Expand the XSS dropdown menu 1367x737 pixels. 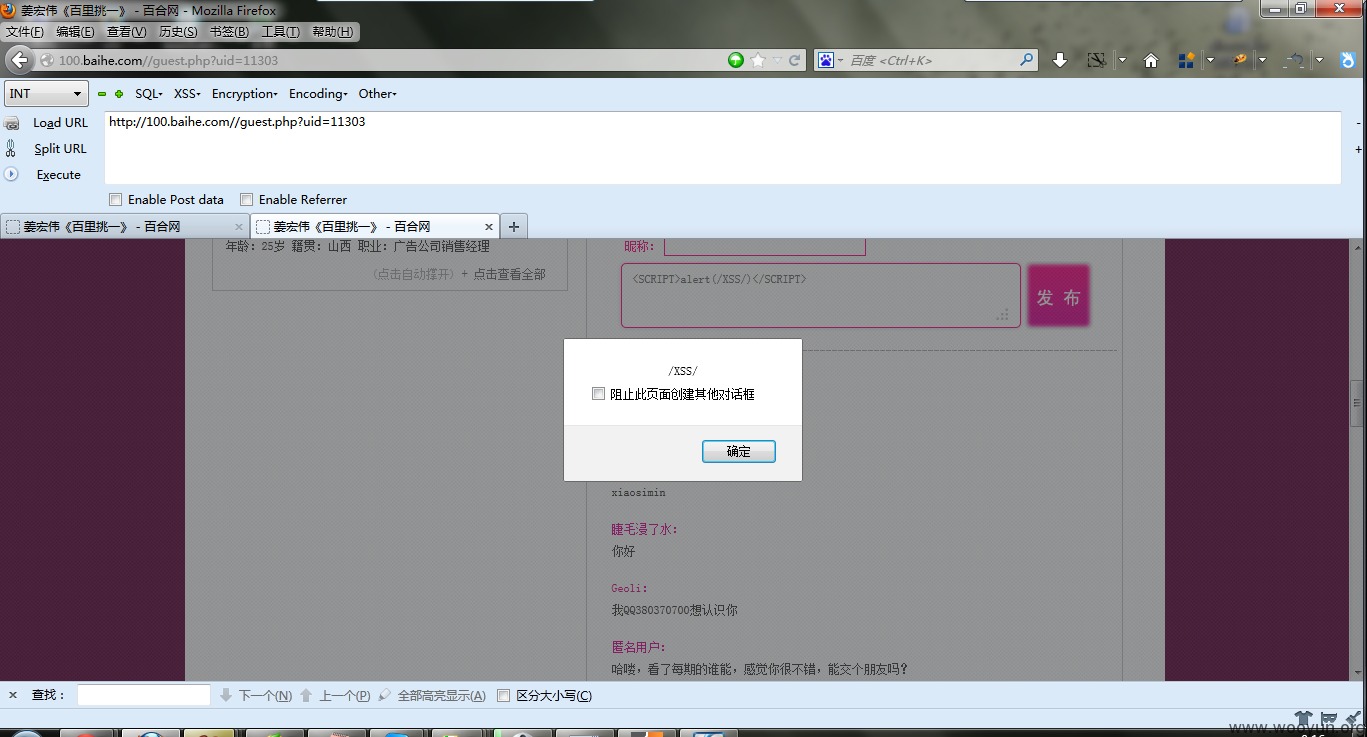tap(187, 94)
